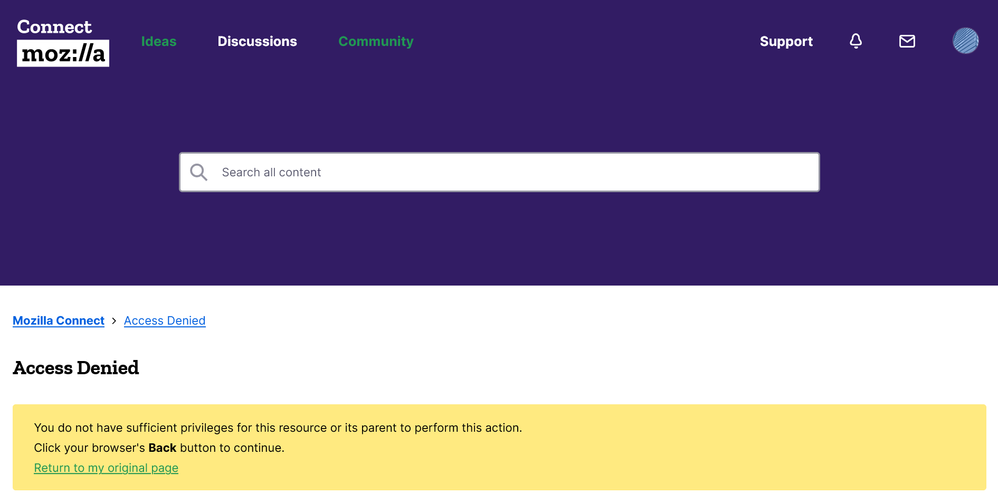Open the Community menu item
The width and height of the screenshot is (998, 493).
(x=375, y=41)
